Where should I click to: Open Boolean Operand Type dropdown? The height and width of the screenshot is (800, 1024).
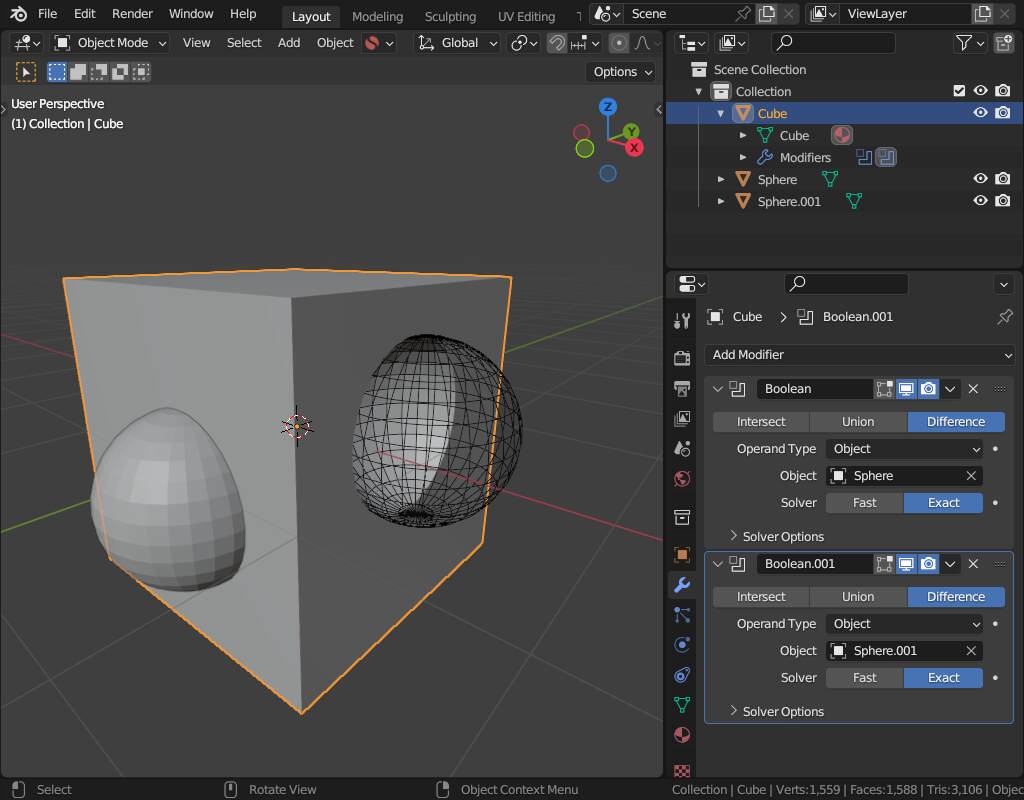pyautogui.click(x=904, y=449)
